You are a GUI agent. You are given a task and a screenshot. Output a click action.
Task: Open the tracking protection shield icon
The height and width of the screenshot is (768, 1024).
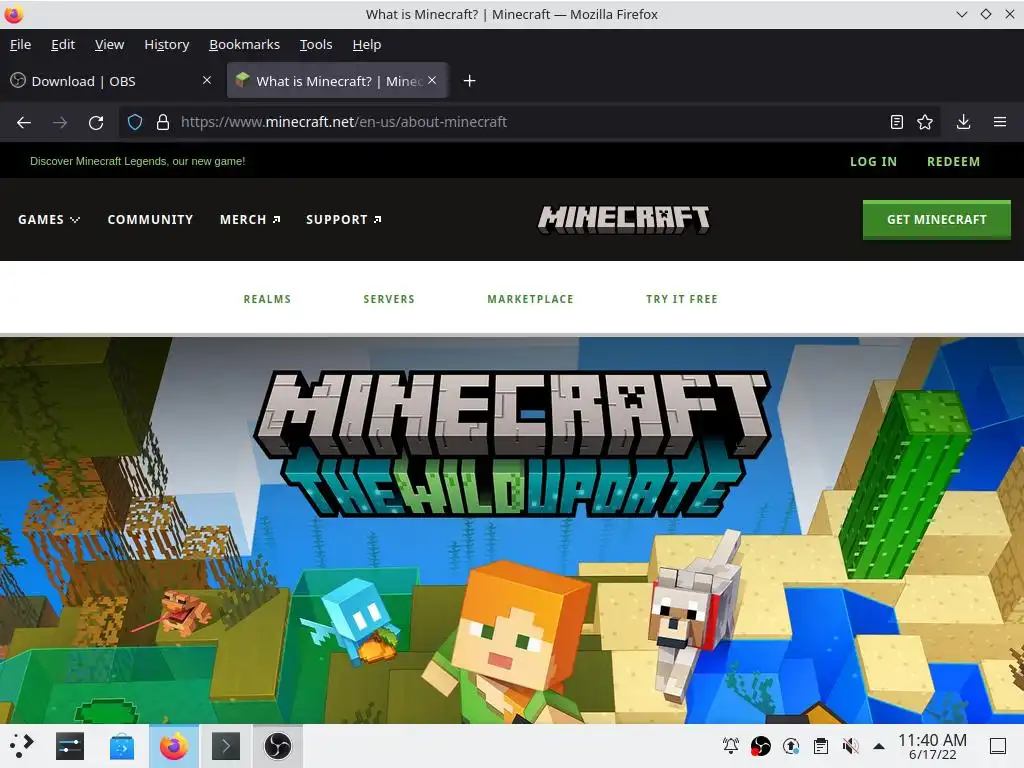135,122
